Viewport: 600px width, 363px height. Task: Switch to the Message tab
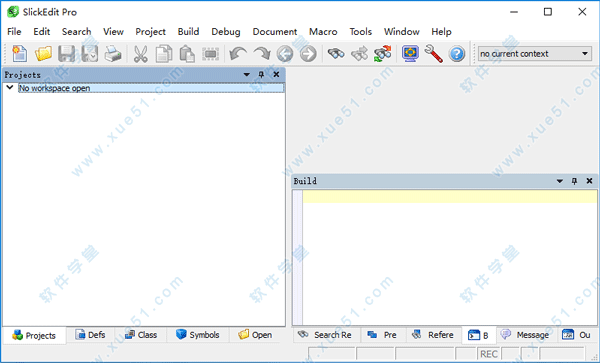526,335
